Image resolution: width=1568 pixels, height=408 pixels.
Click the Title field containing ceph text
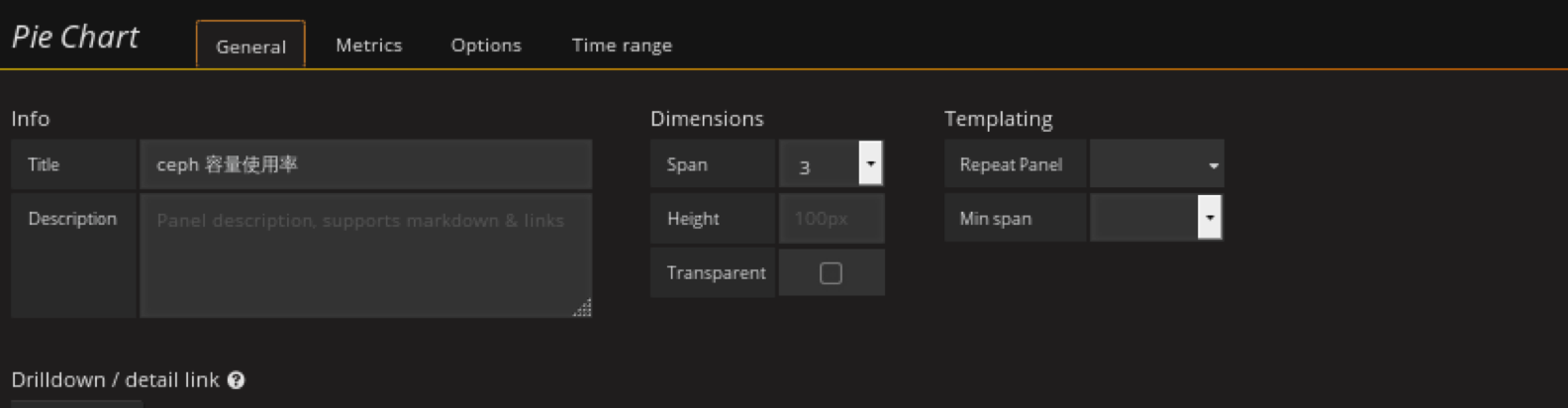pyautogui.click(x=365, y=164)
